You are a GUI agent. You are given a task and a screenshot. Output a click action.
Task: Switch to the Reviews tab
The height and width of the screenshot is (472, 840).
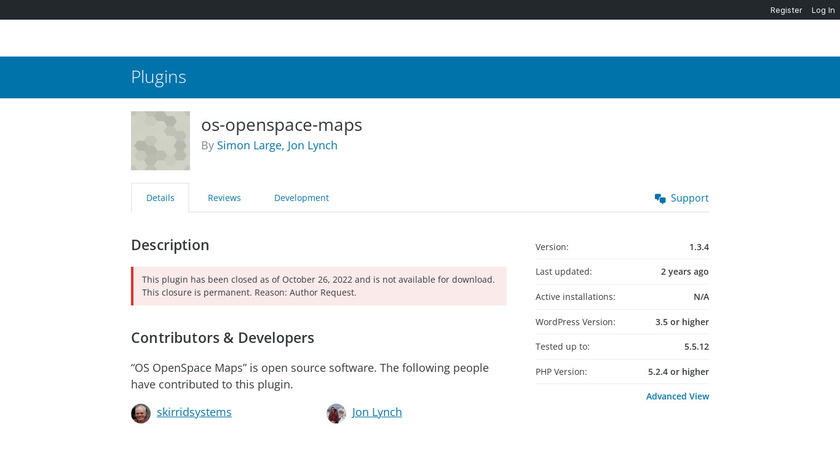(224, 198)
